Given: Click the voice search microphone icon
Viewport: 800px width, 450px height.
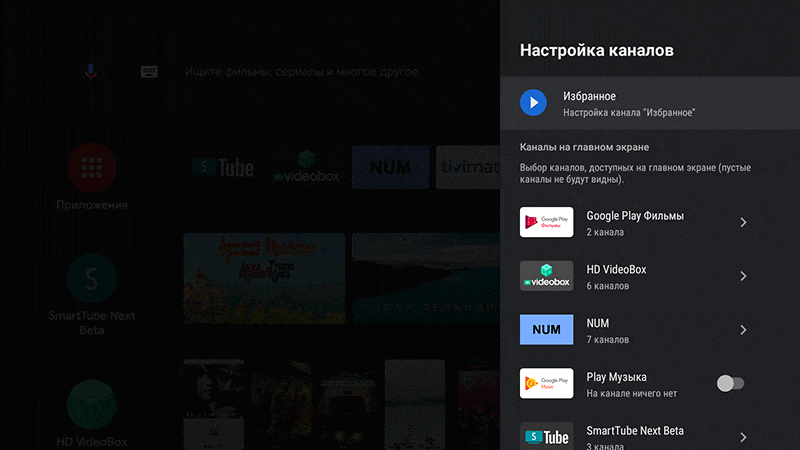Looking at the screenshot, I should (x=91, y=71).
